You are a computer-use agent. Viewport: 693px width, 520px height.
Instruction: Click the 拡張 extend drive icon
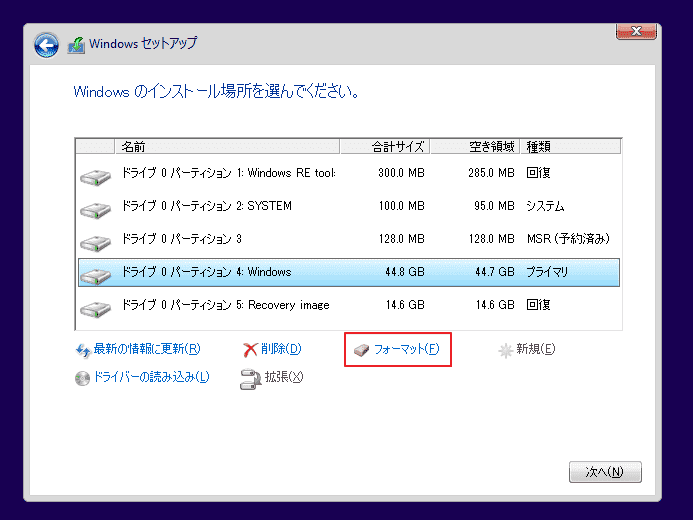tap(251, 379)
